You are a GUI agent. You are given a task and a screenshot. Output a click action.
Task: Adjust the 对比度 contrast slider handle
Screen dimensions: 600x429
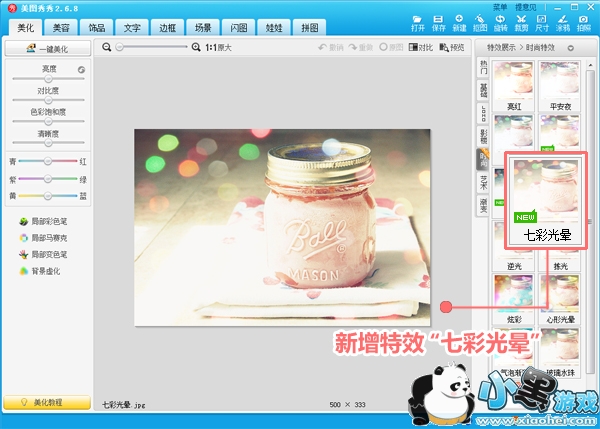(48, 100)
